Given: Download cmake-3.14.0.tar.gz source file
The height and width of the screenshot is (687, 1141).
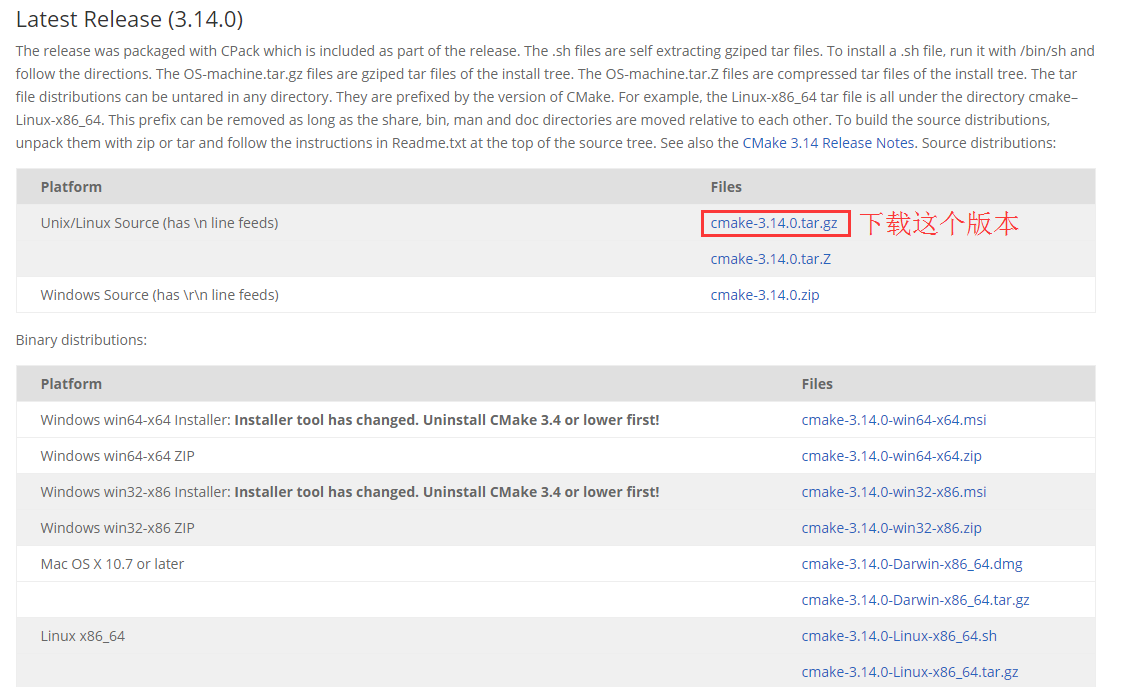Looking at the screenshot, I should [774, 223].
